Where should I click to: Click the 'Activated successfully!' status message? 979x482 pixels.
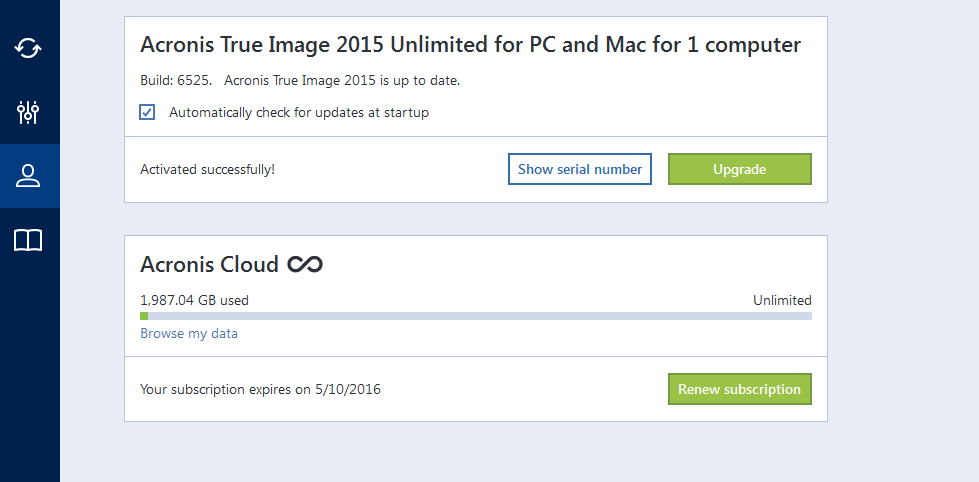207,169
